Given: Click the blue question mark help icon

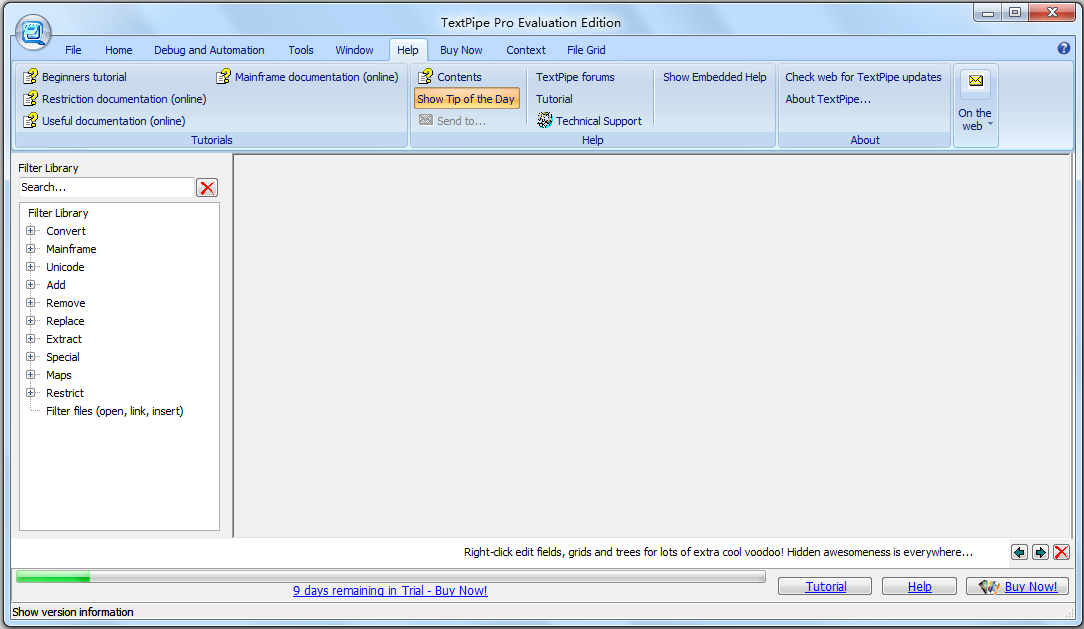Looking at the screenshot, I should click(1064, 48).
